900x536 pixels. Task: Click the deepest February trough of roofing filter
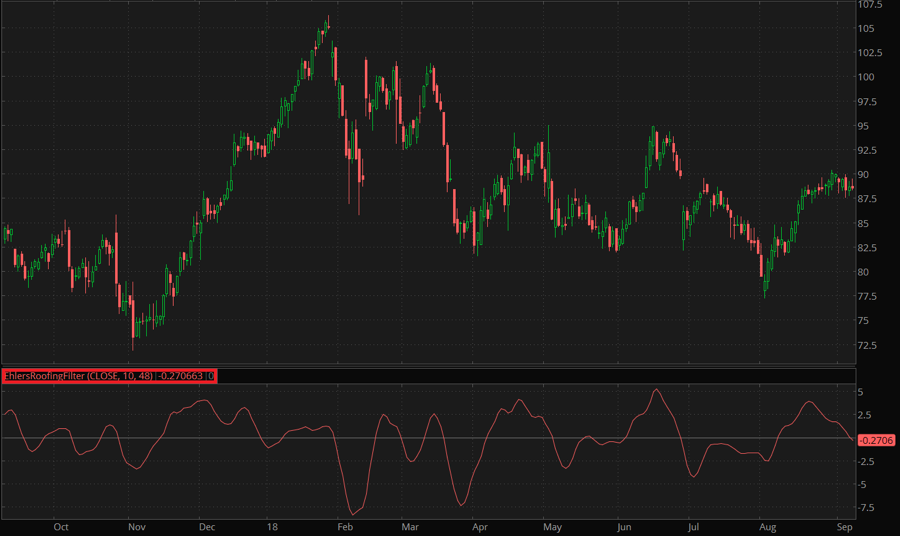(x=353, y=514)
